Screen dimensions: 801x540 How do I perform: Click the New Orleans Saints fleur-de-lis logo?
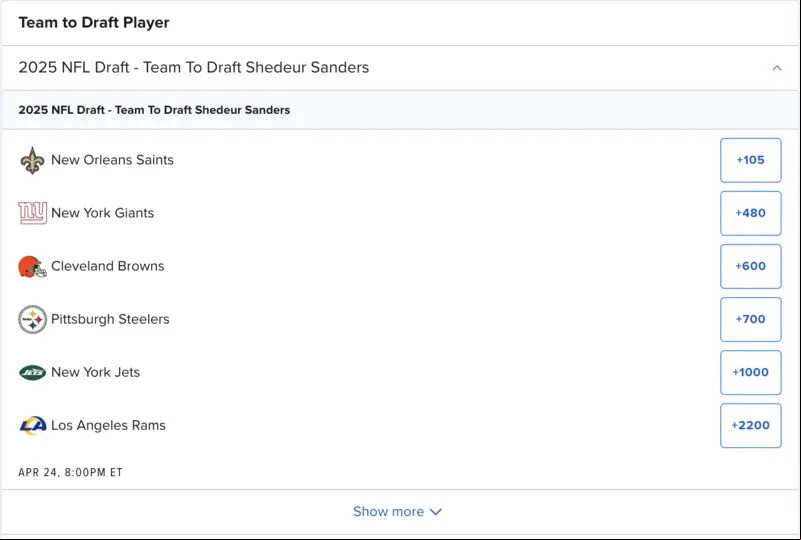(32, 160)
